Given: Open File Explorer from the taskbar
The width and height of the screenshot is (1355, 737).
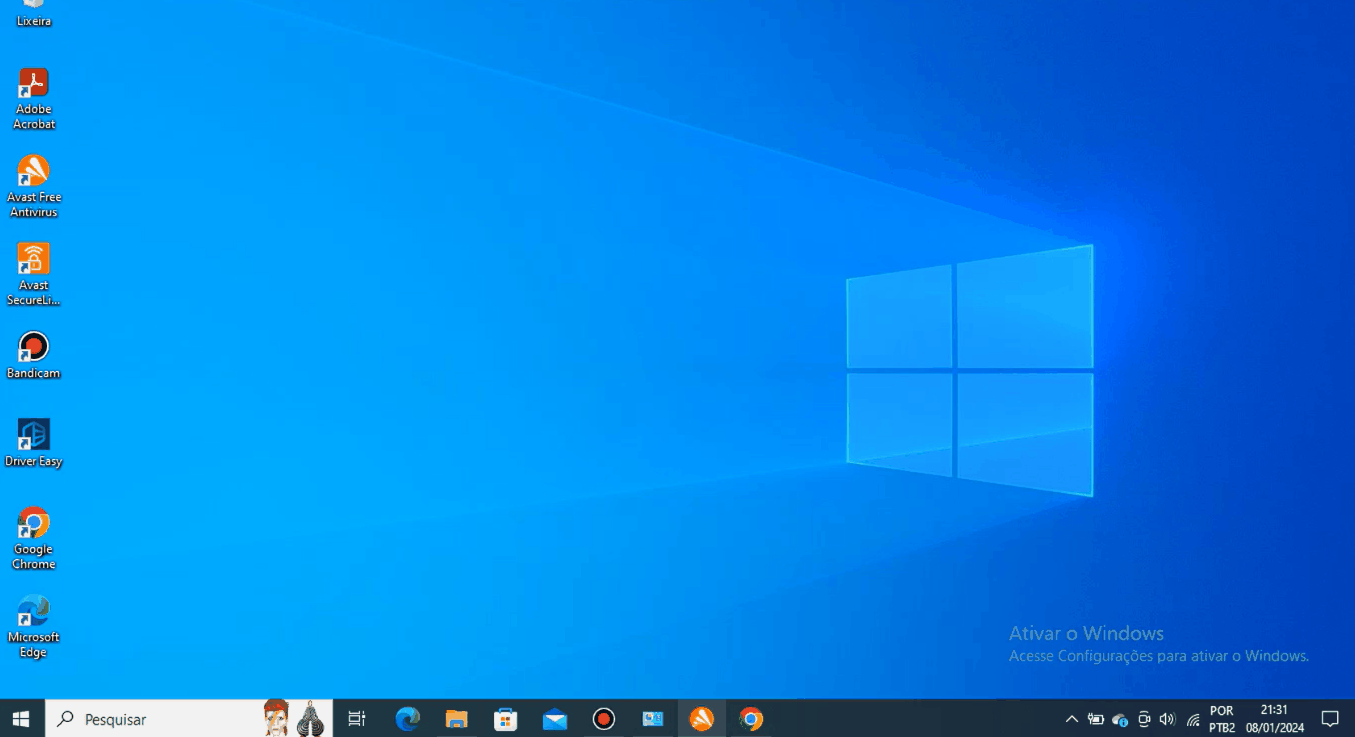Looking at the screenshot, I should click(x=456, y=719).
